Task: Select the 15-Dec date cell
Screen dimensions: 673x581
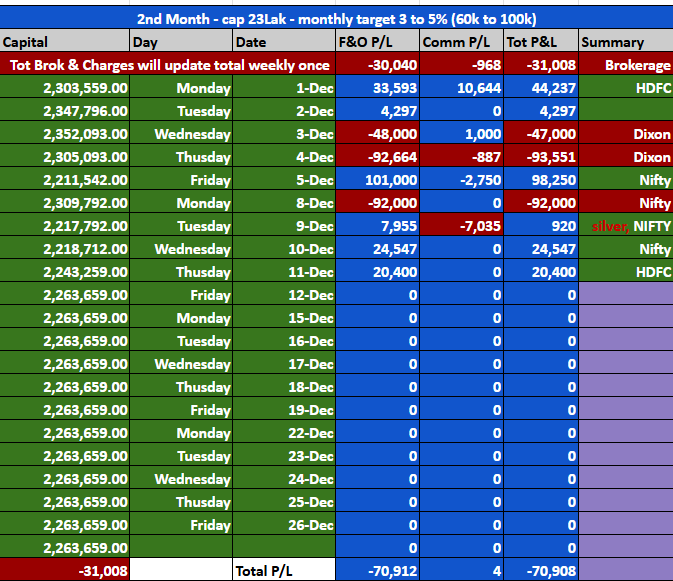Action: coord(284,318)
